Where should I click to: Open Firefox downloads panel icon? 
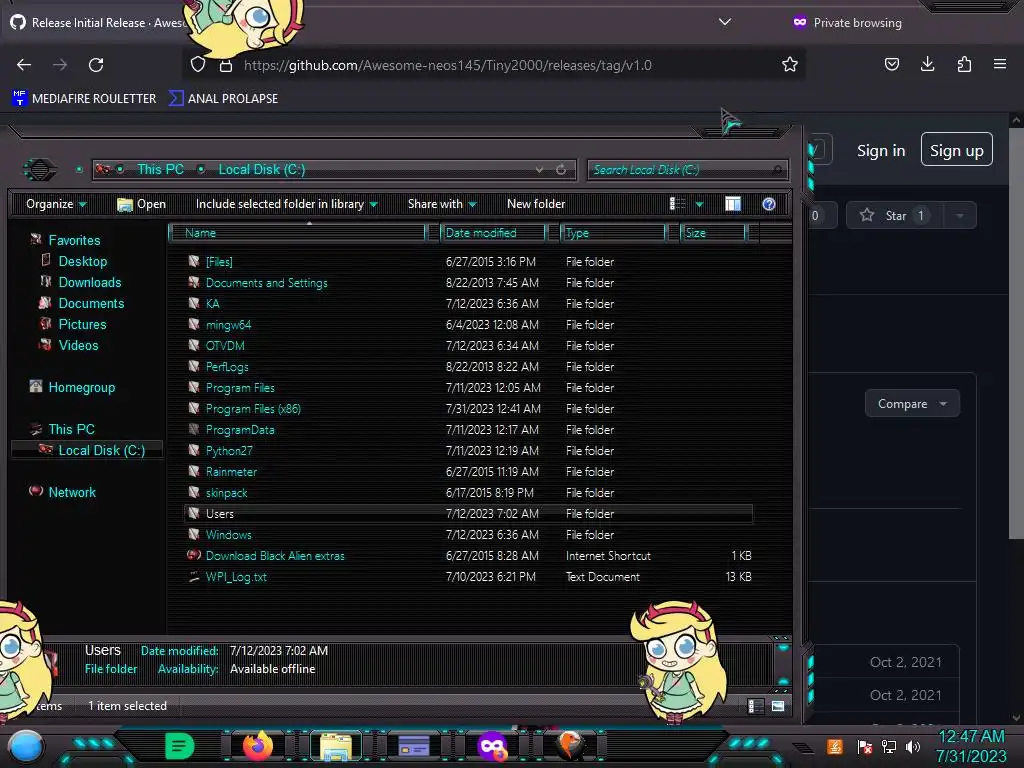[x=927, y=64]
